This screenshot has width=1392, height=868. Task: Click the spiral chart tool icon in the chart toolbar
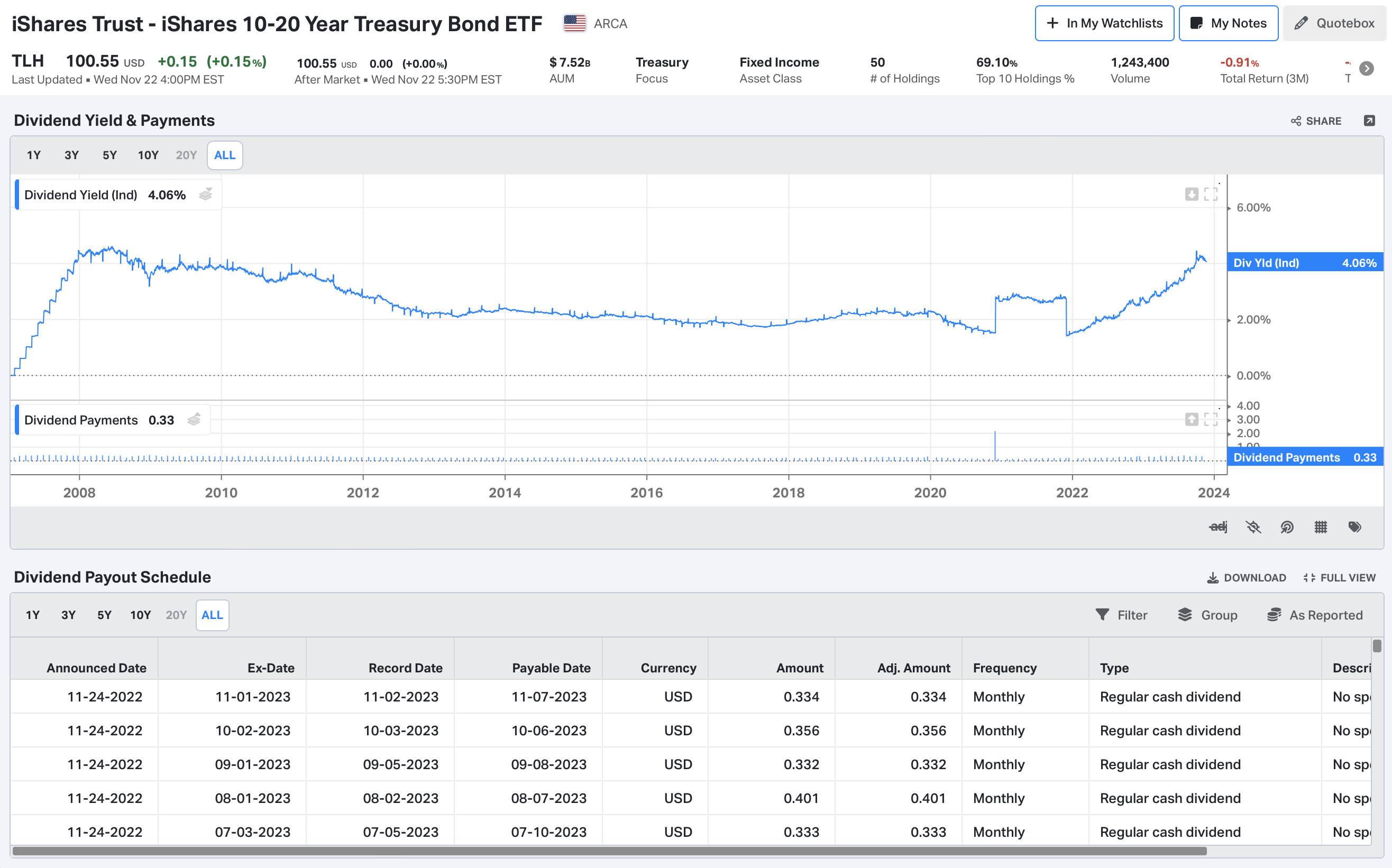(x=1287, y=527)
